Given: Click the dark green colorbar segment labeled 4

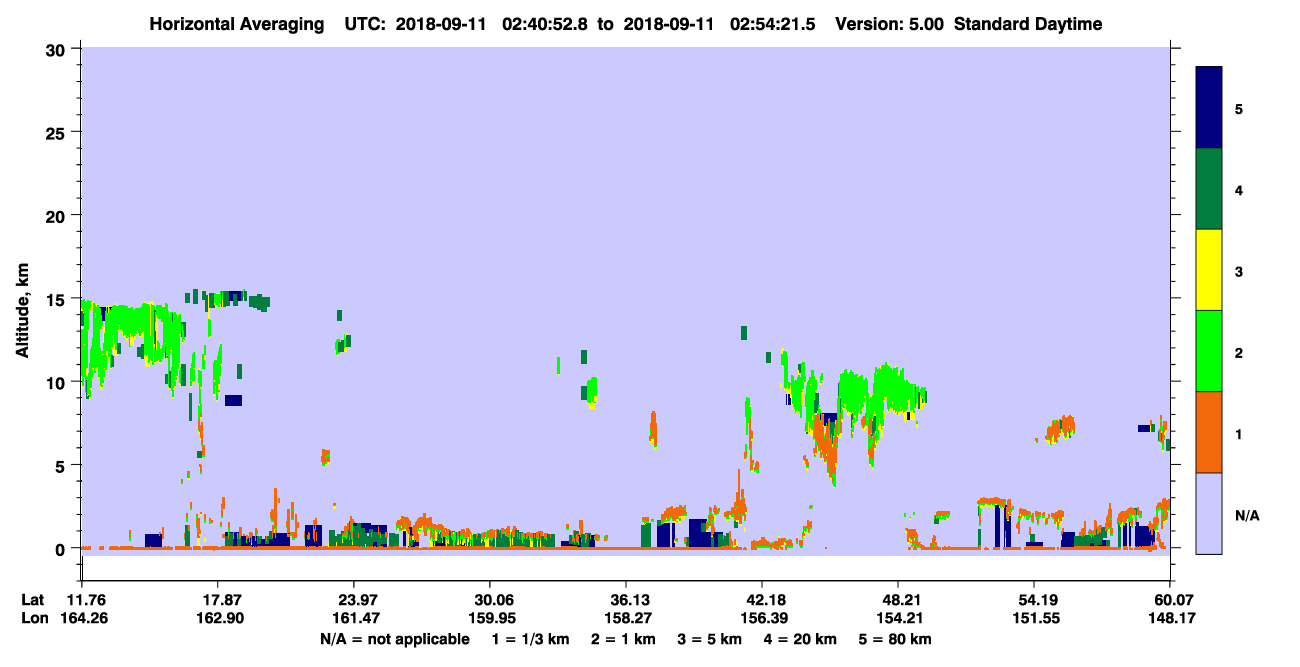Looking at the screenshot, I should pos(1209,189).
